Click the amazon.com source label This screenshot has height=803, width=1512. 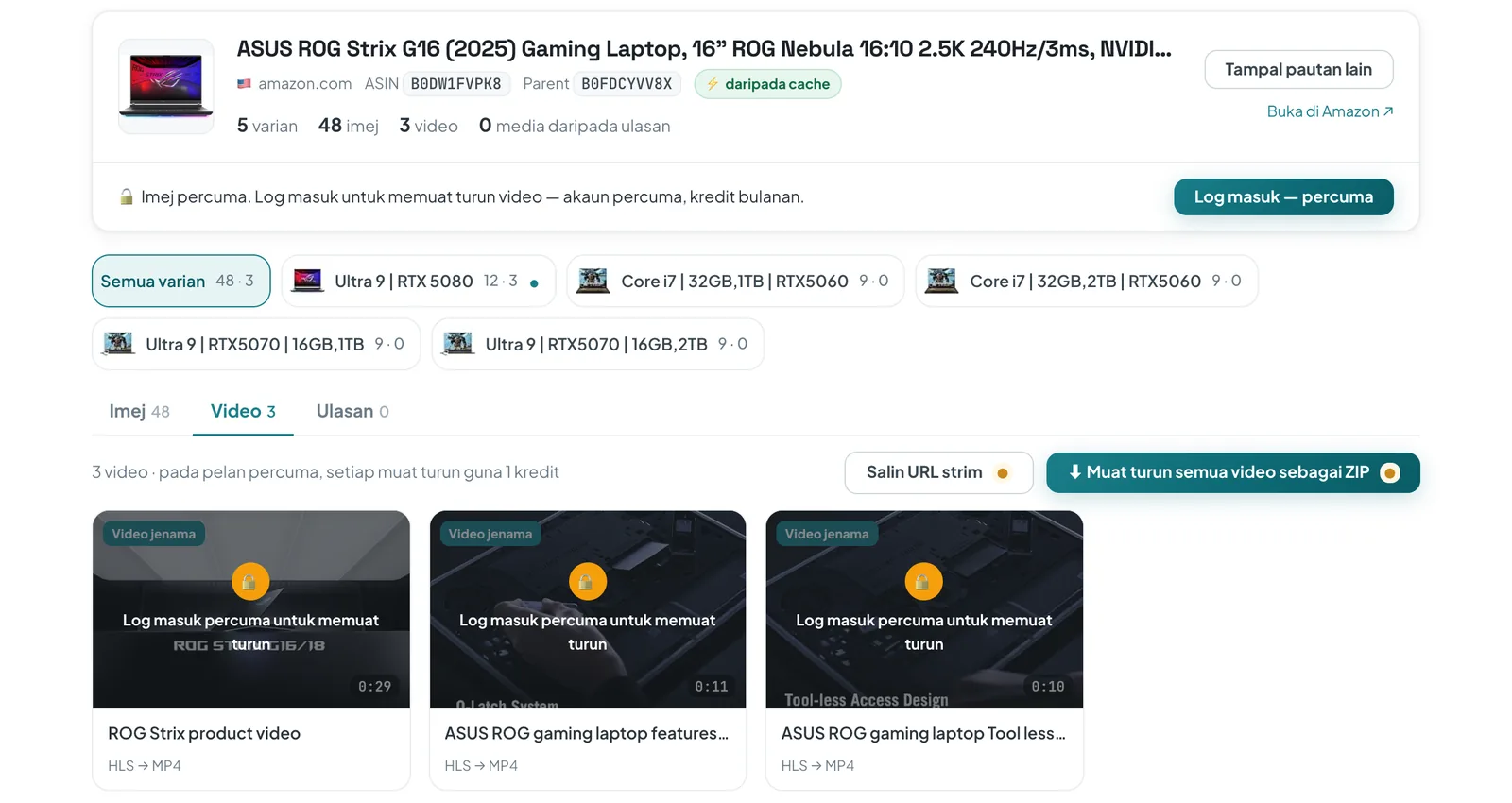point(304,84)
